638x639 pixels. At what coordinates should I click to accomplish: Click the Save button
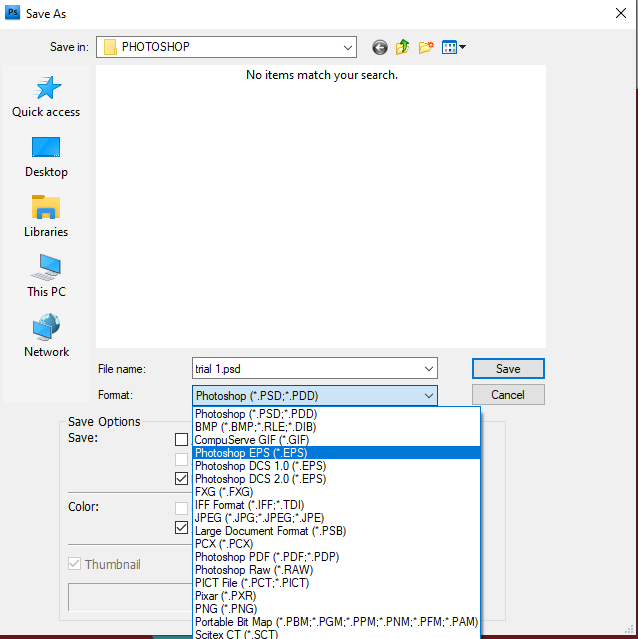(508, 369)
